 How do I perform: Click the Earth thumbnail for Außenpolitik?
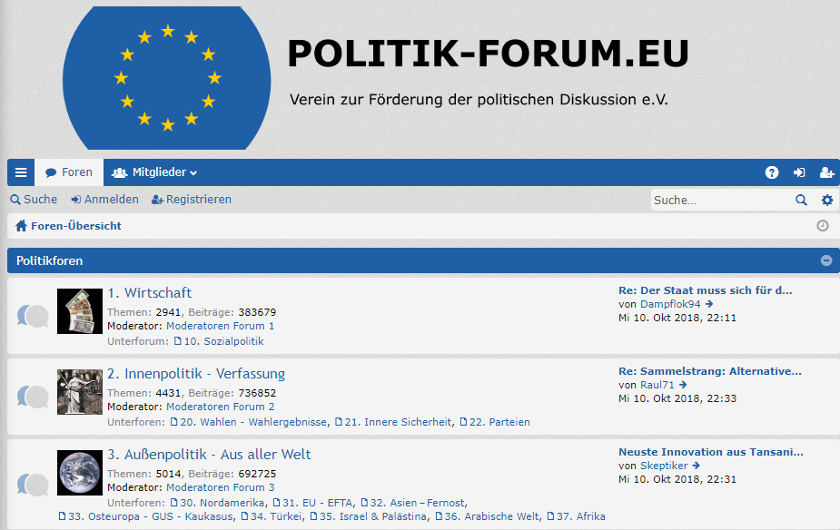point(80,472)
